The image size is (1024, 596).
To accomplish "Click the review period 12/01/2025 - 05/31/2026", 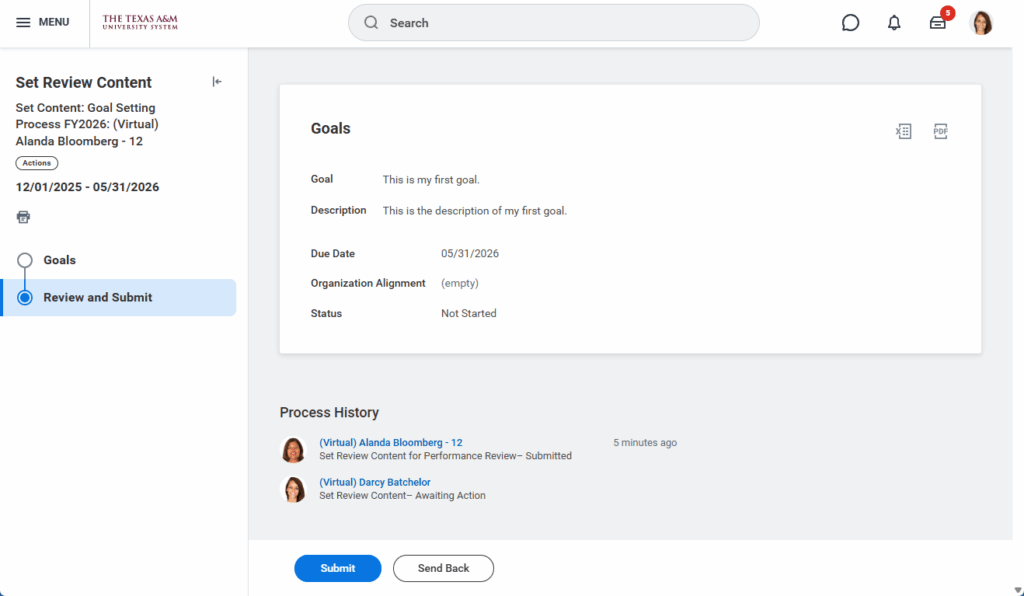I will coord(88,187).
